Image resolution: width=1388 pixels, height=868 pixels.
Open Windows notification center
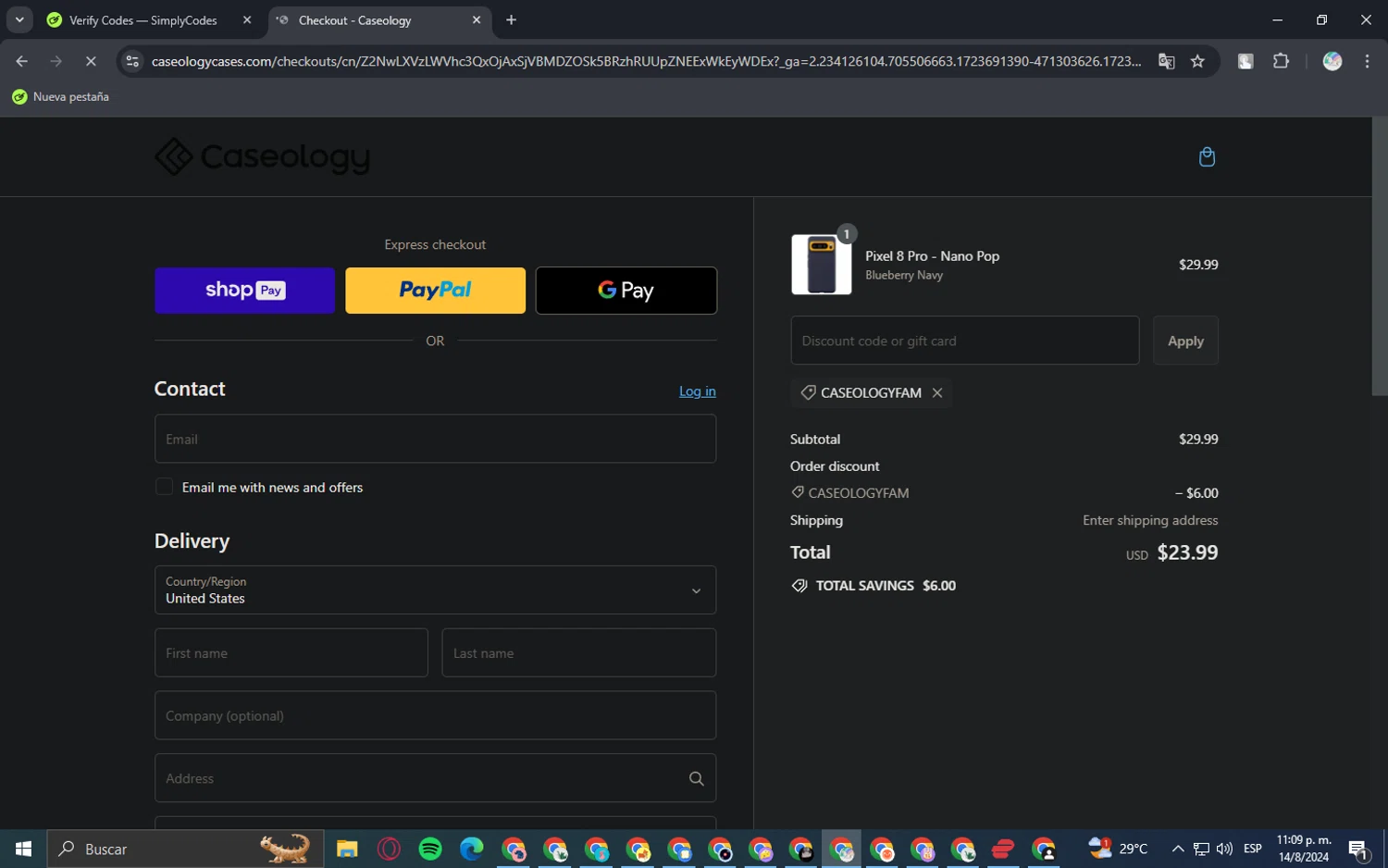(x=1358, y=849)
